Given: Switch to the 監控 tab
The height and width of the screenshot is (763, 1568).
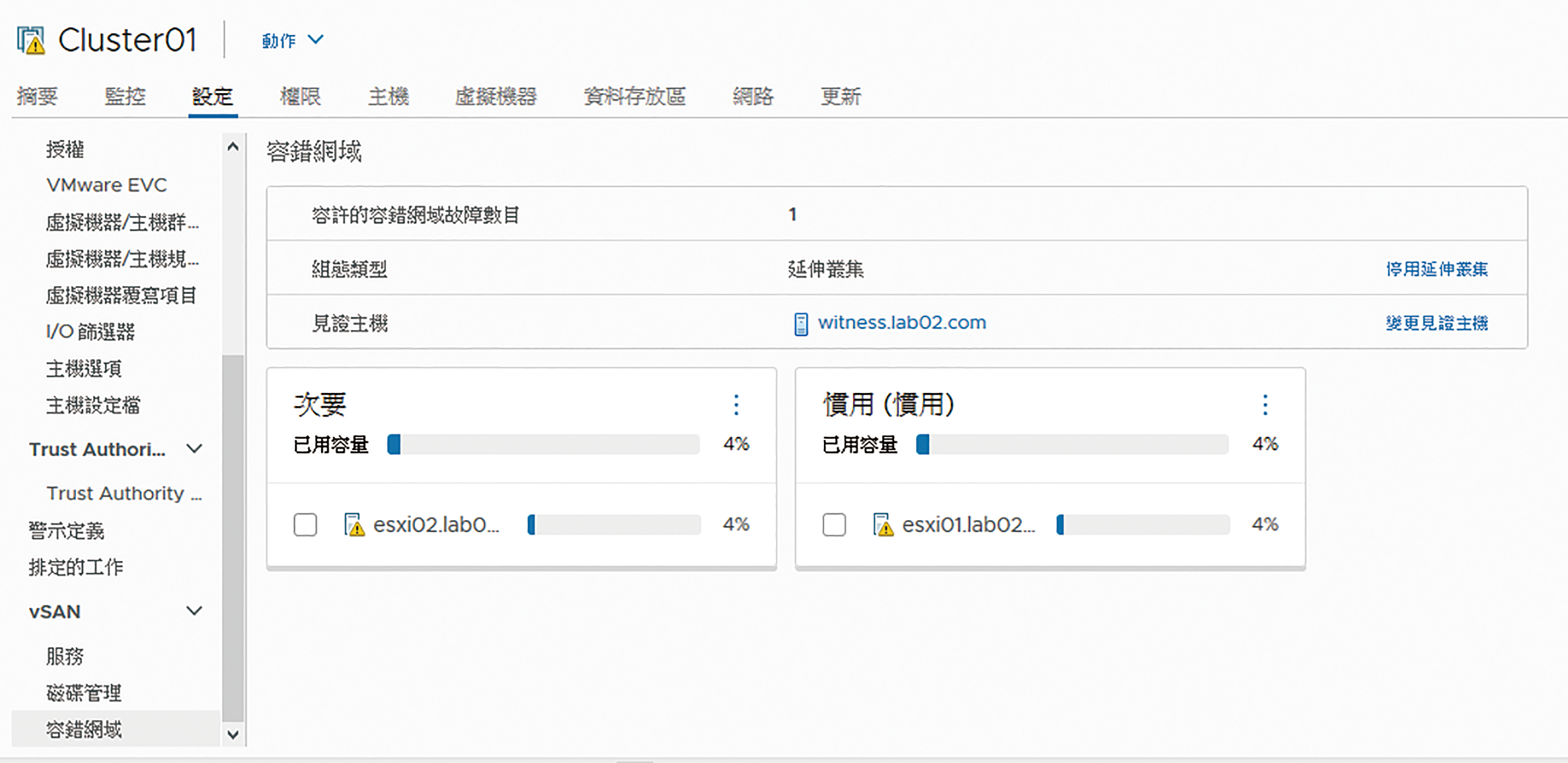Looking at the screenshot, I should (125, 96).
